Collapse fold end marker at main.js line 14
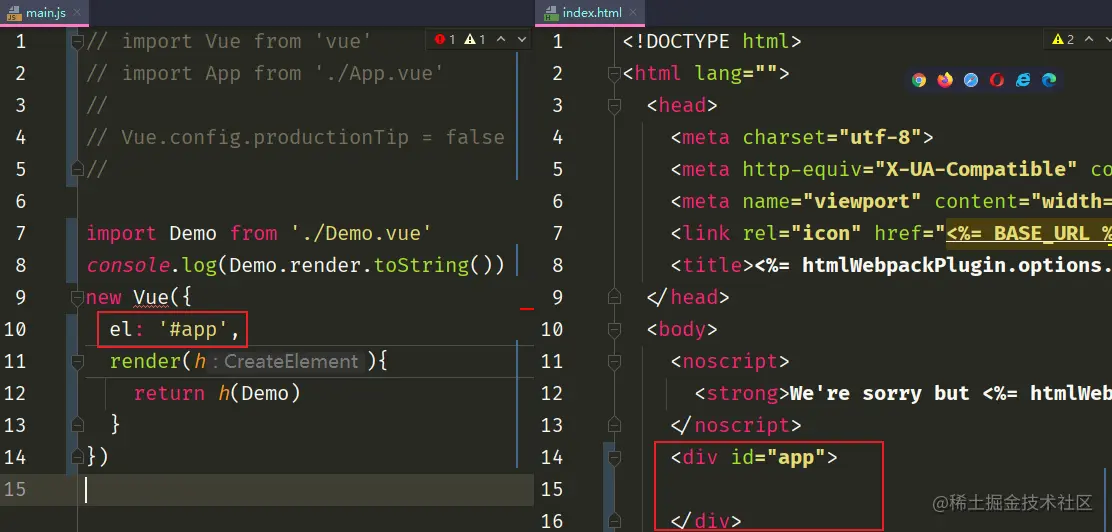 (x=77, y=456)
